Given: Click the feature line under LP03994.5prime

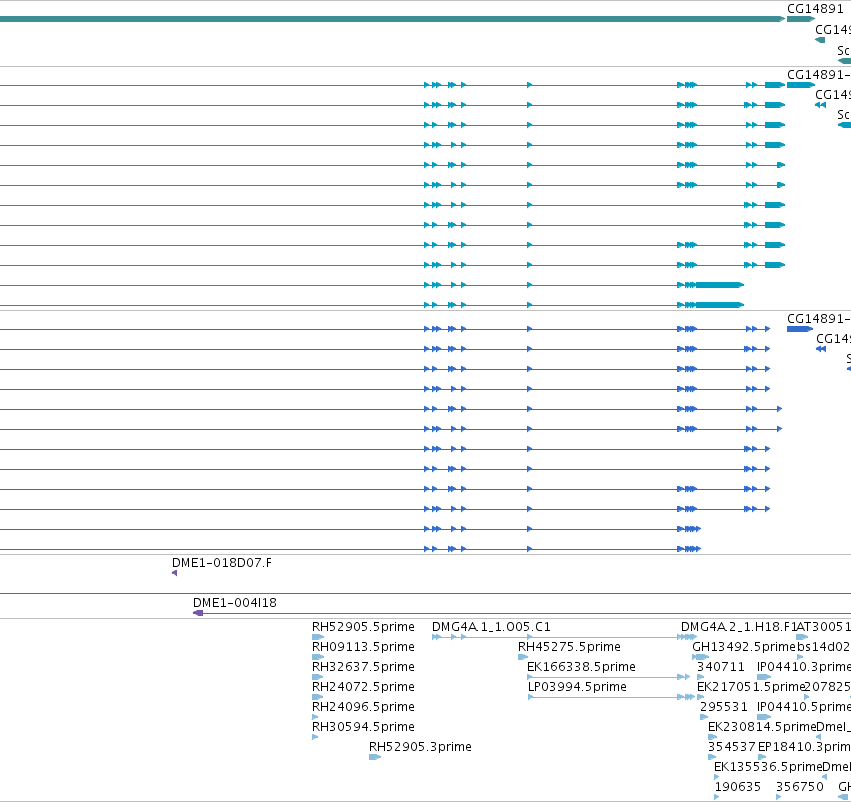Looking at the screenshot, I should (612, 697).
